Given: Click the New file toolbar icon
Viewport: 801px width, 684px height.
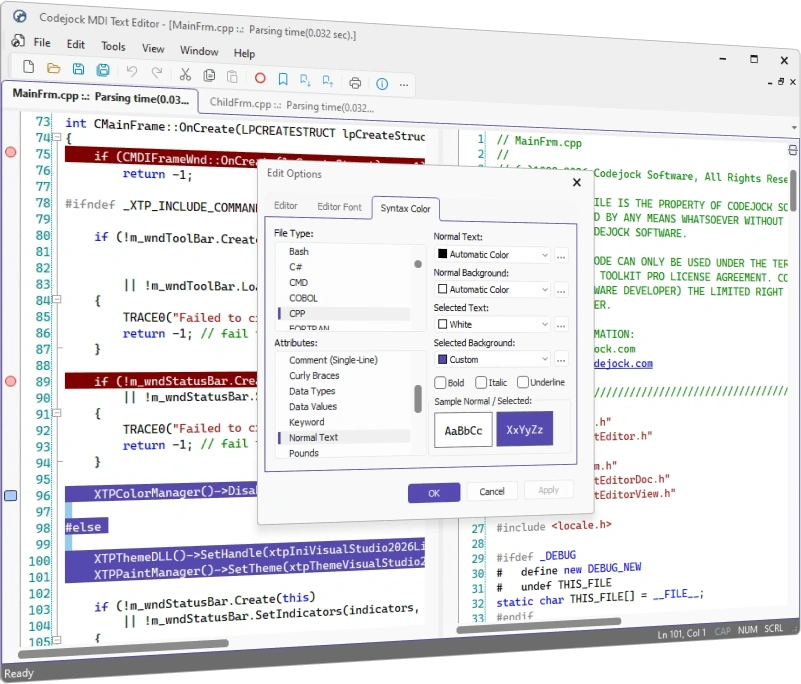Looking at the screenshot, I should pos(29,67).
